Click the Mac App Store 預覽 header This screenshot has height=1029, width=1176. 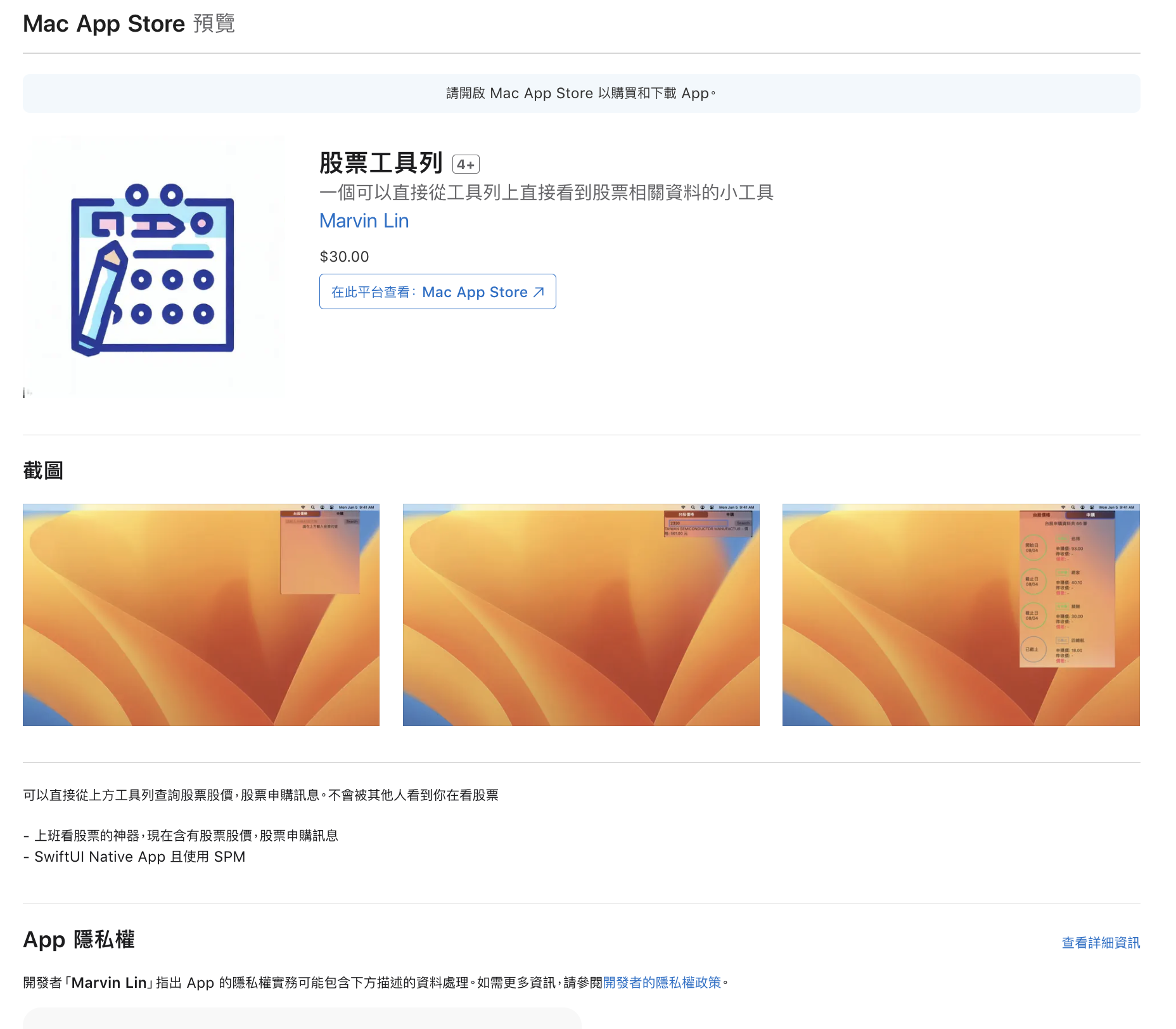[x=129, y=24]
